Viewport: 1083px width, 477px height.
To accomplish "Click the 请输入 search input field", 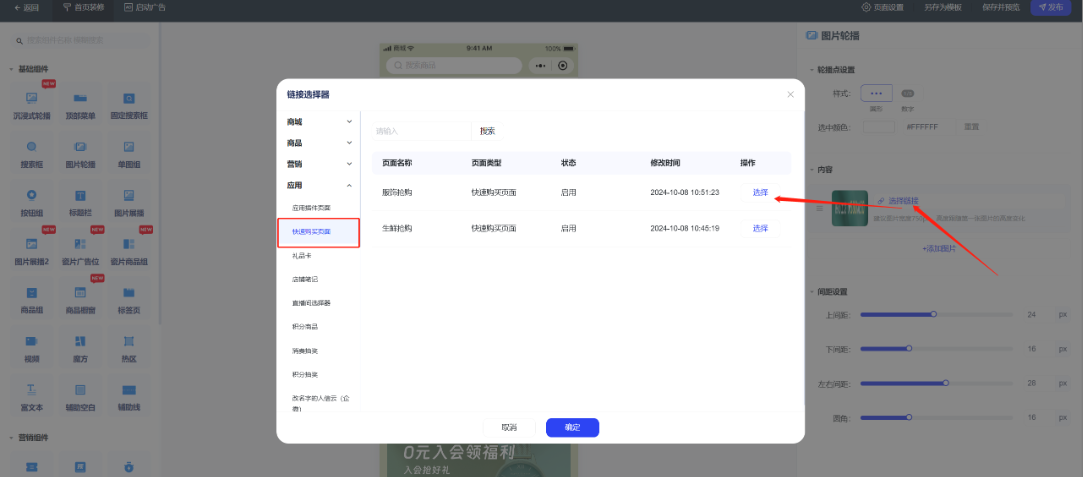I will point(418,131).
